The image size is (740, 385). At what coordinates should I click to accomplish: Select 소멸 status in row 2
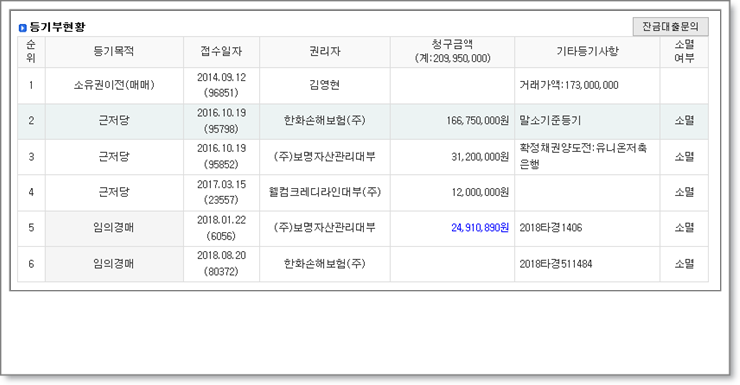(x=684, y=121)
